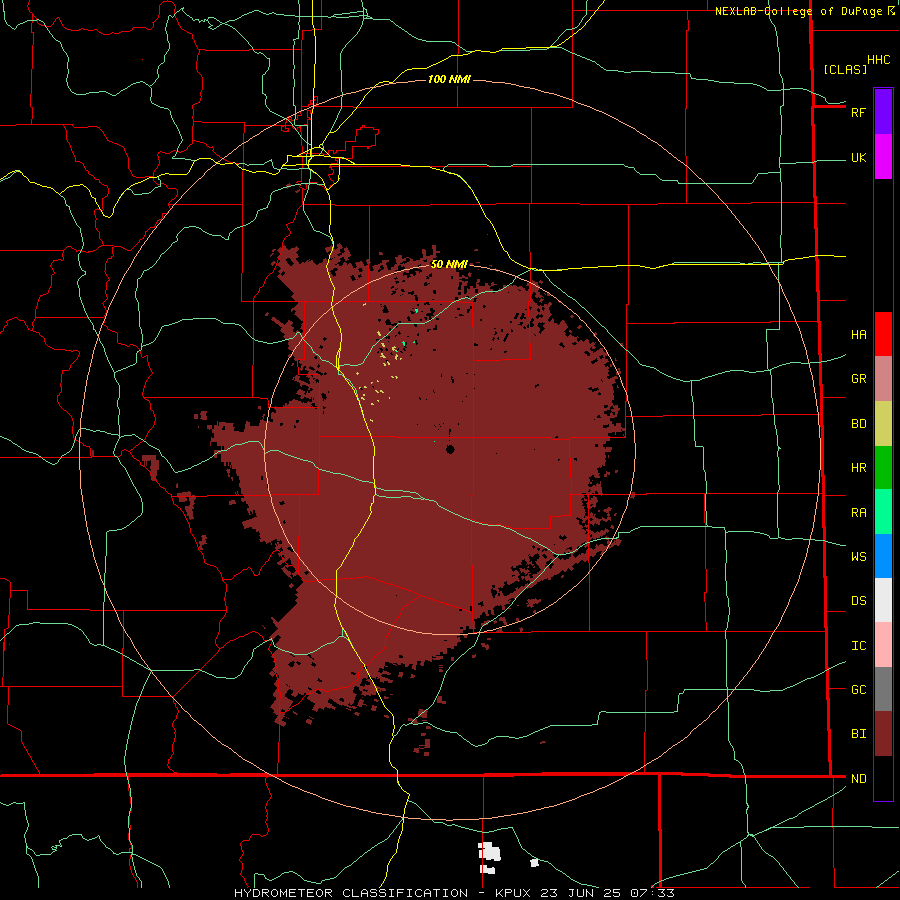Click the 'HR' legend label

click(858, 468)
